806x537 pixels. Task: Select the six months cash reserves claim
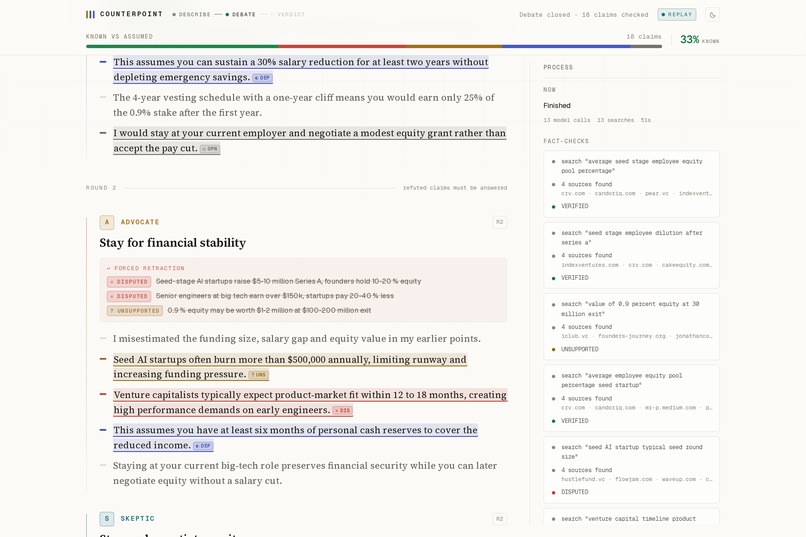(x=295, y=438)
